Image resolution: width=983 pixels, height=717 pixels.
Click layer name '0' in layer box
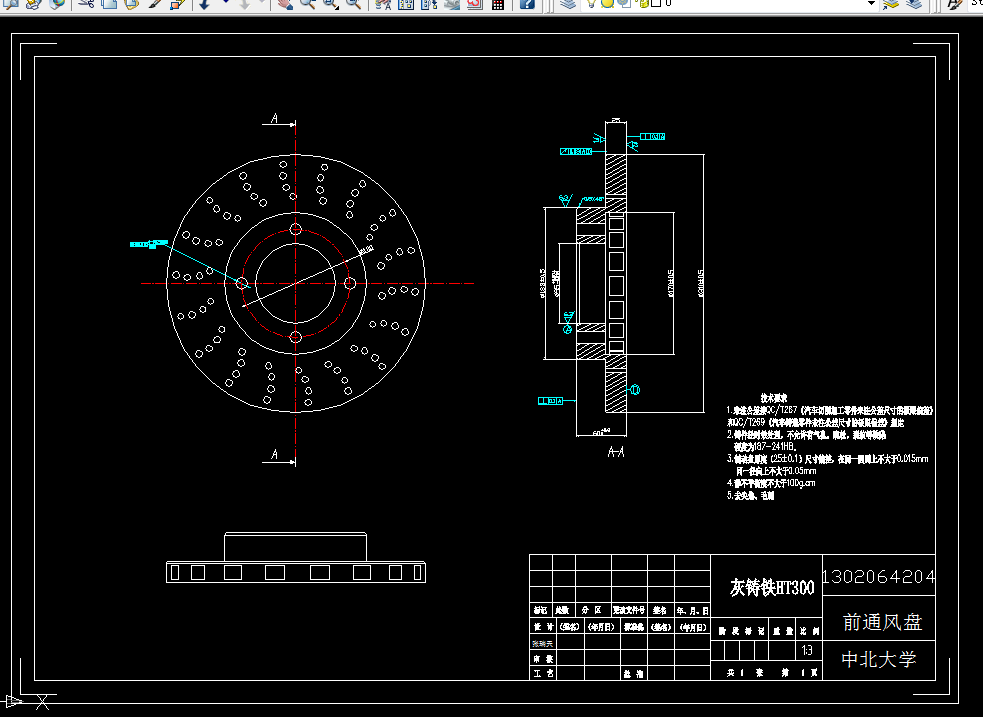(x=668, y=3)
